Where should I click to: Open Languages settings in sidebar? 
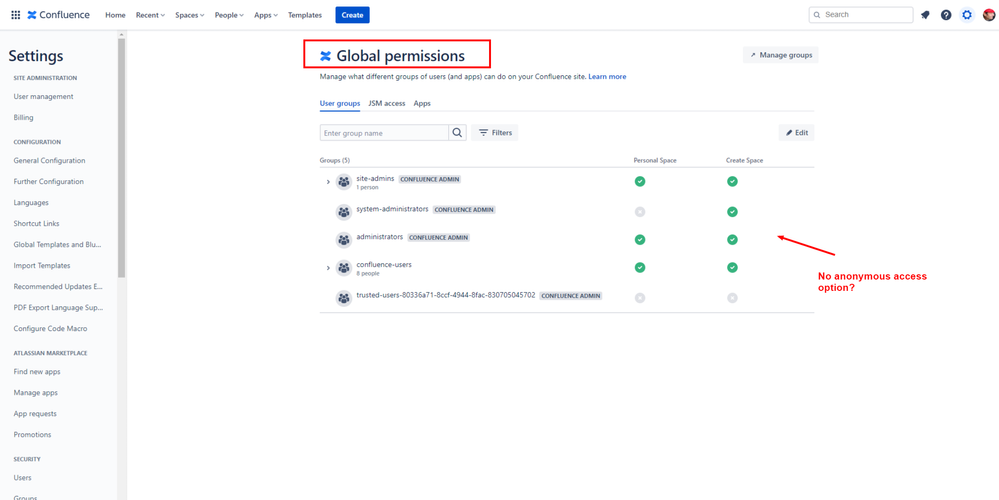31,203
